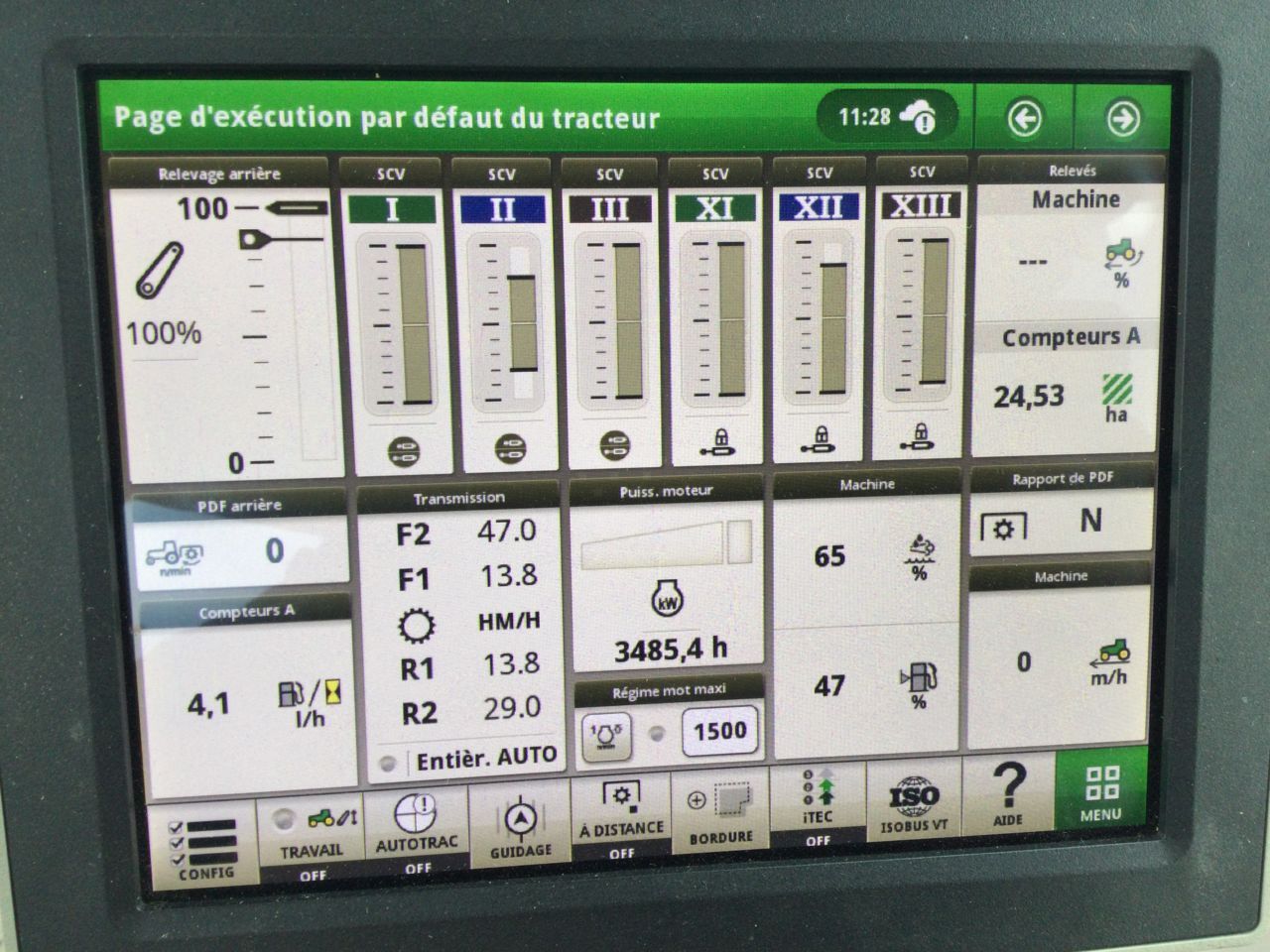
Task: Open the SCV III mode icon
Action: pos(614,446)
